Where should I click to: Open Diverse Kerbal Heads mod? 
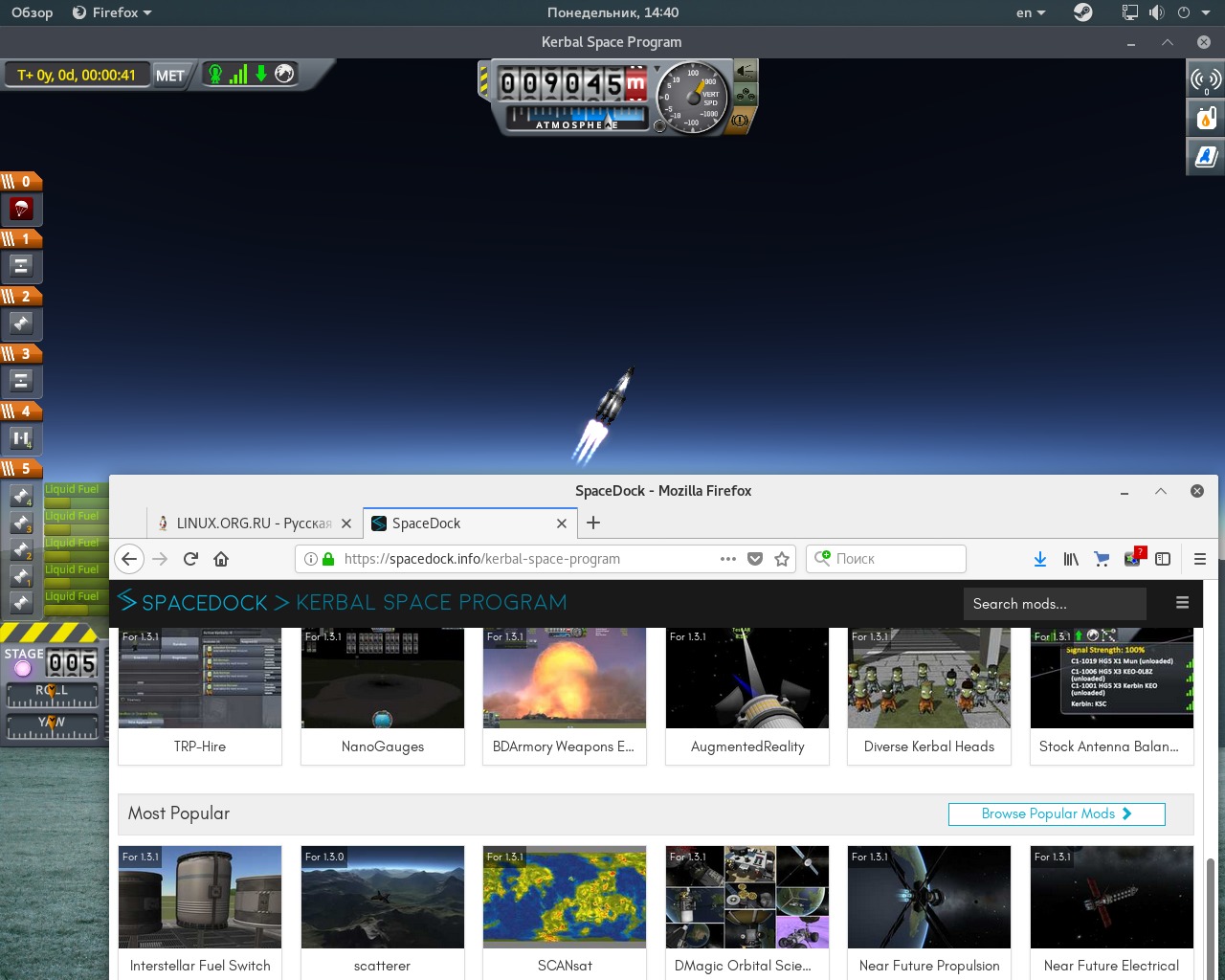929,697
